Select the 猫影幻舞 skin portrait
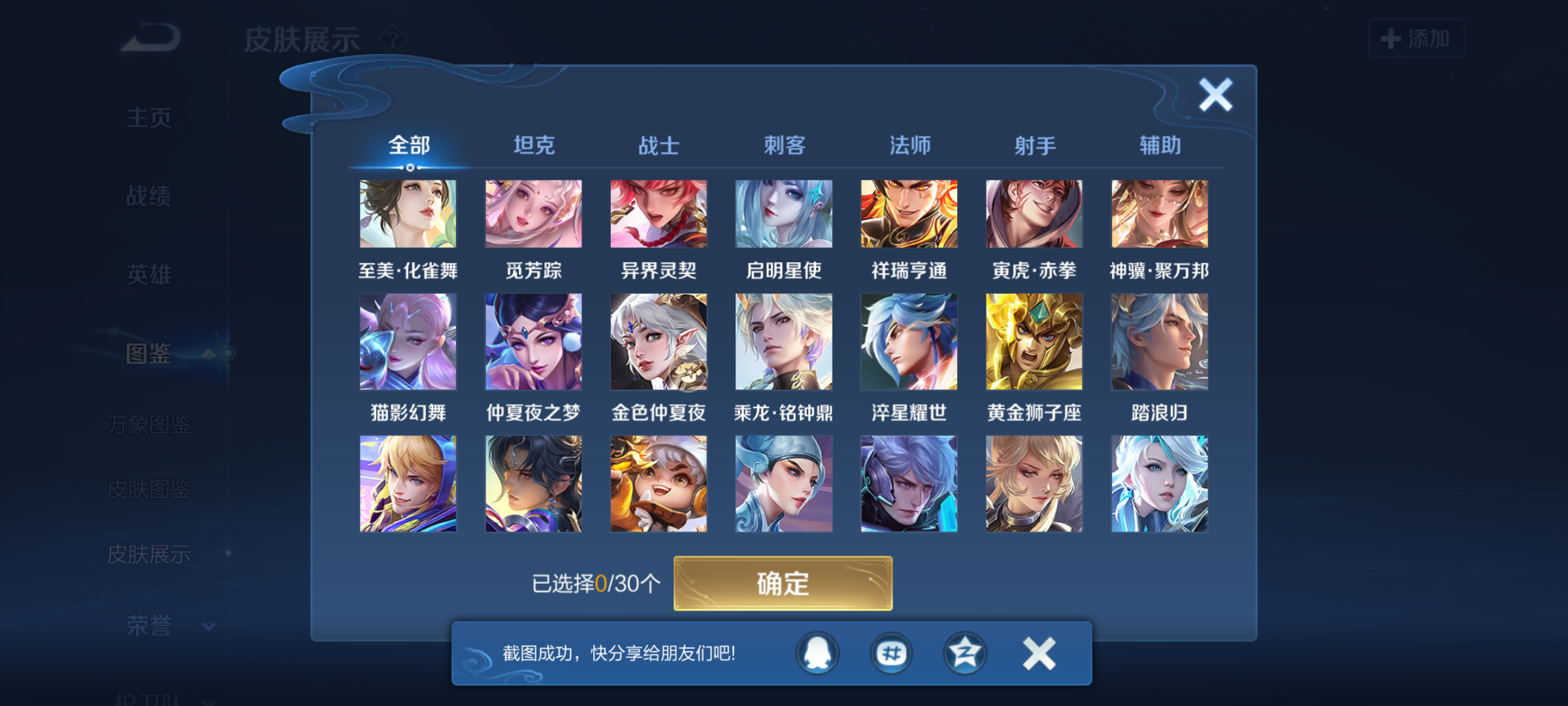The image size is (1568, 706). click(408, 341)
